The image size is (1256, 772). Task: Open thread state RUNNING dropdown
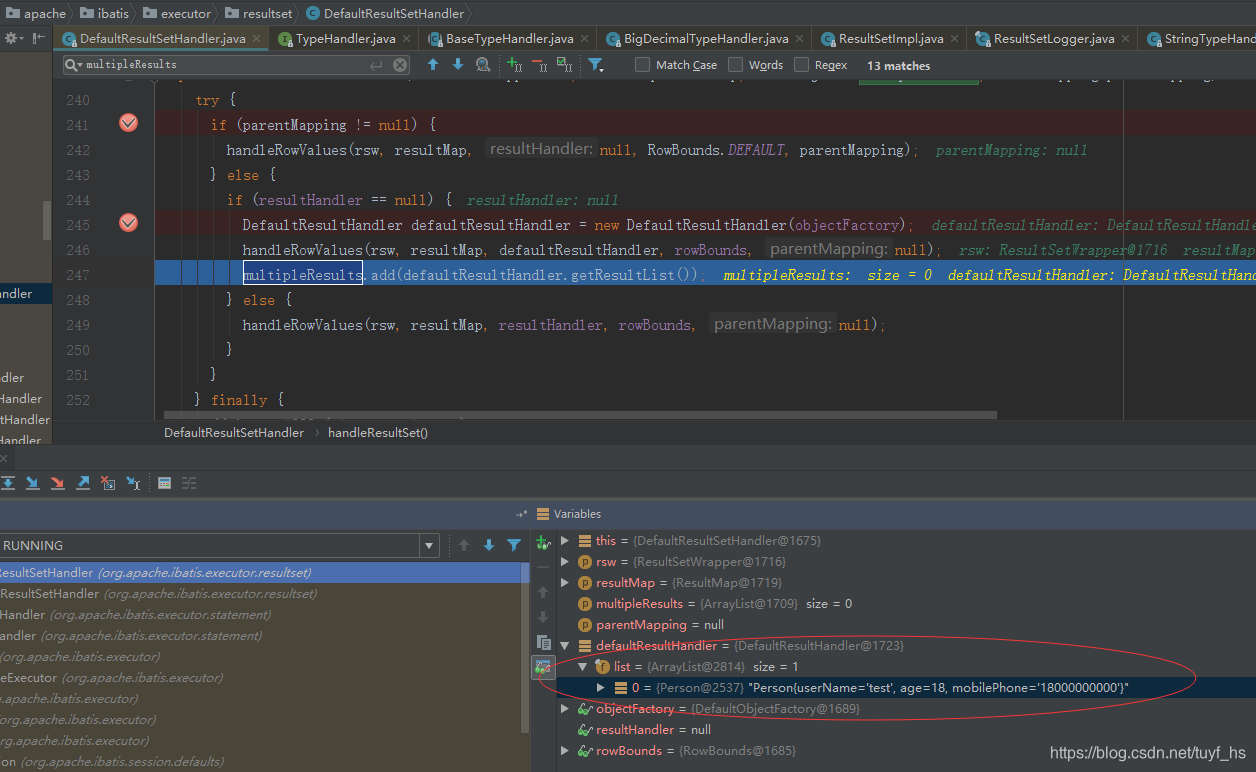(x=430, y=546)
